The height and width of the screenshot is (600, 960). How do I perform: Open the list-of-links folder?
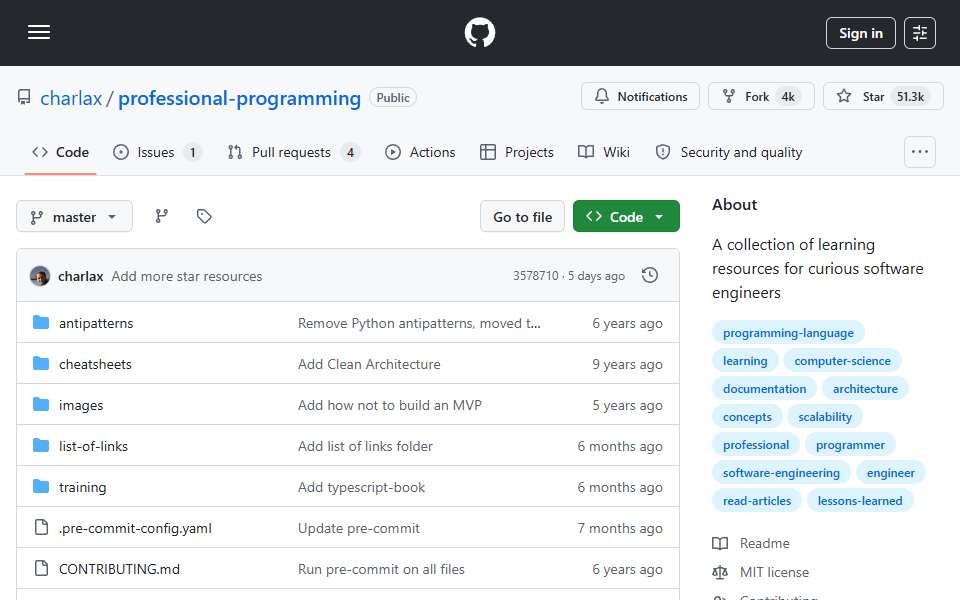(93, 446)
